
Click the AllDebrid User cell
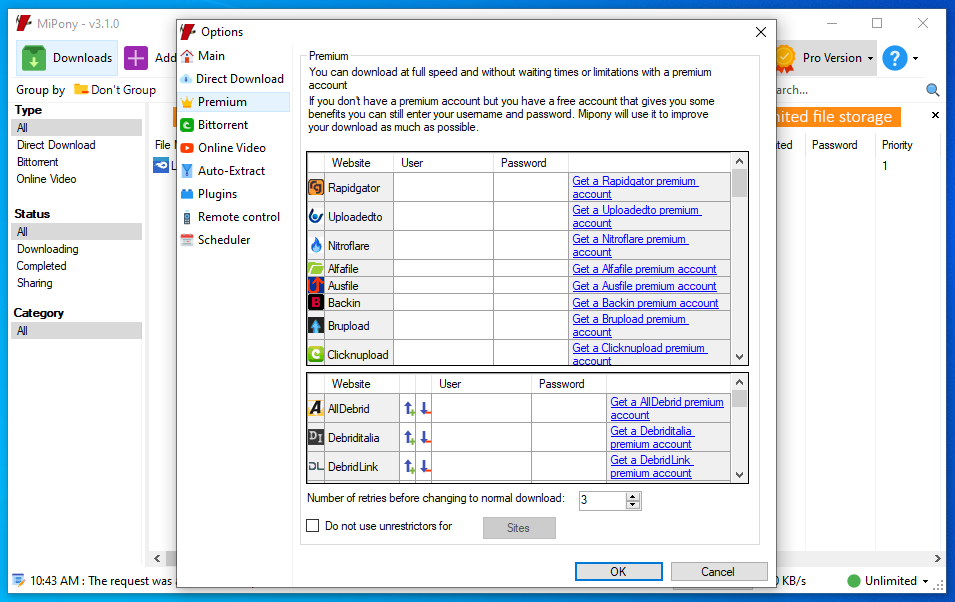[481, 408]
